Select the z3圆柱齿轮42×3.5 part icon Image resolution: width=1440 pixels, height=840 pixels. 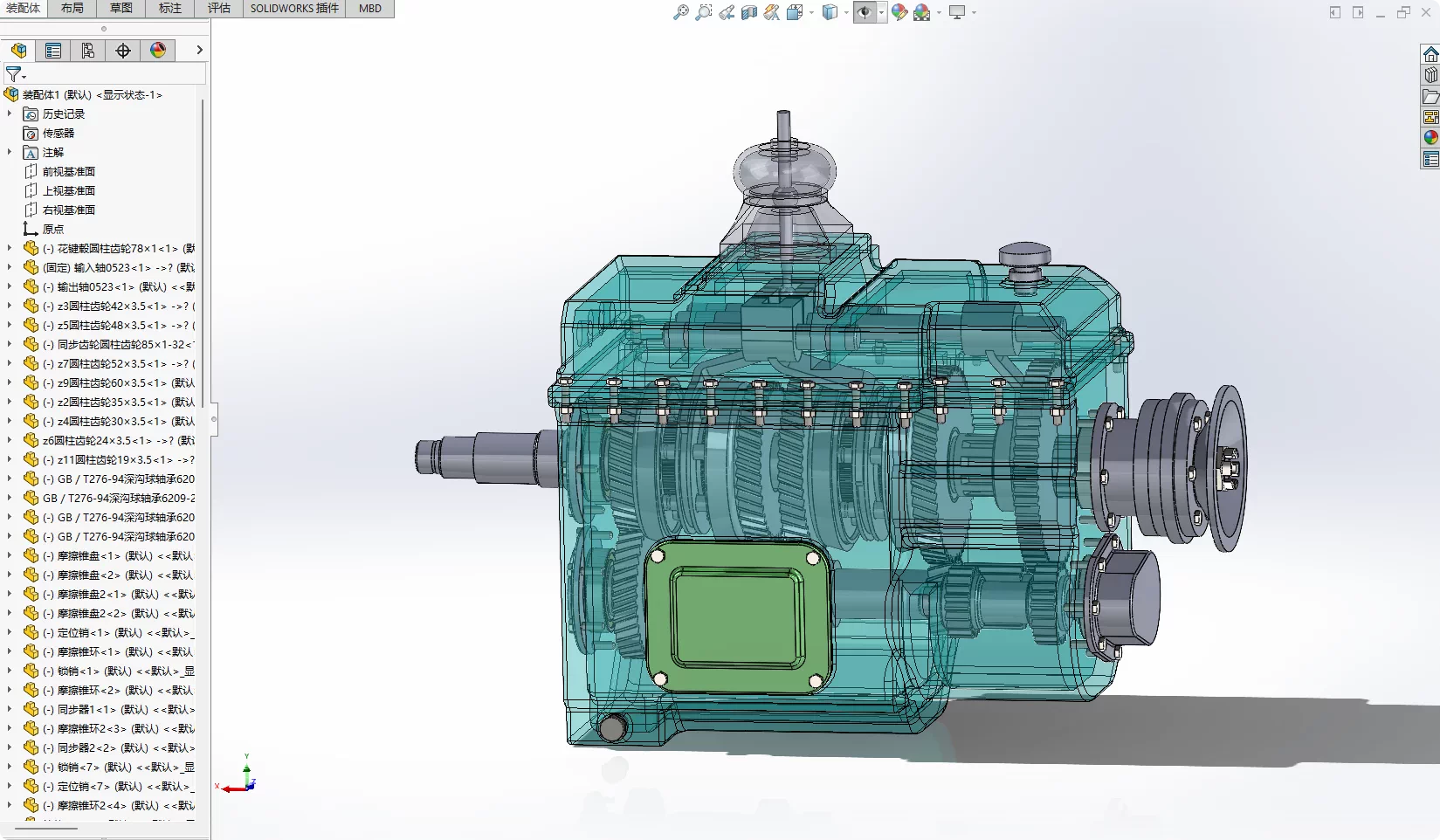point(31,306)
